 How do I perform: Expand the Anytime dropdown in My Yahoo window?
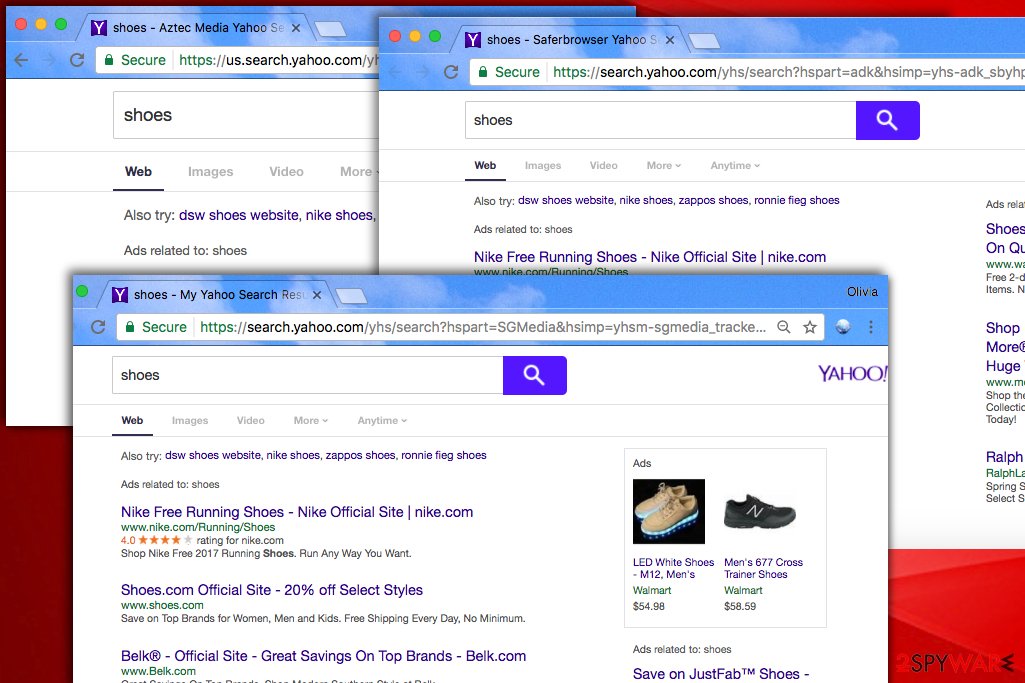coord(382,420)
